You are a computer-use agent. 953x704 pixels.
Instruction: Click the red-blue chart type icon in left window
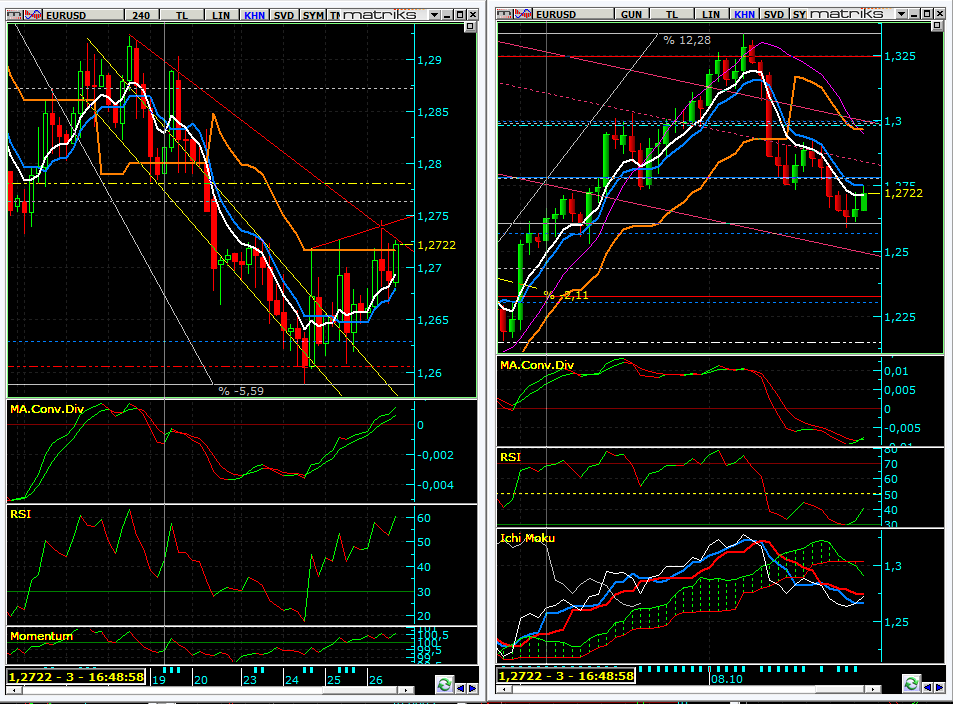point(34,14)
